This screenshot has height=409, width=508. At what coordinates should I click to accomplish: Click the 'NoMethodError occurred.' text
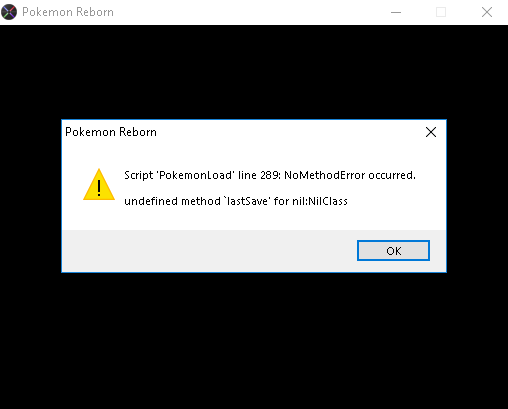350,175
